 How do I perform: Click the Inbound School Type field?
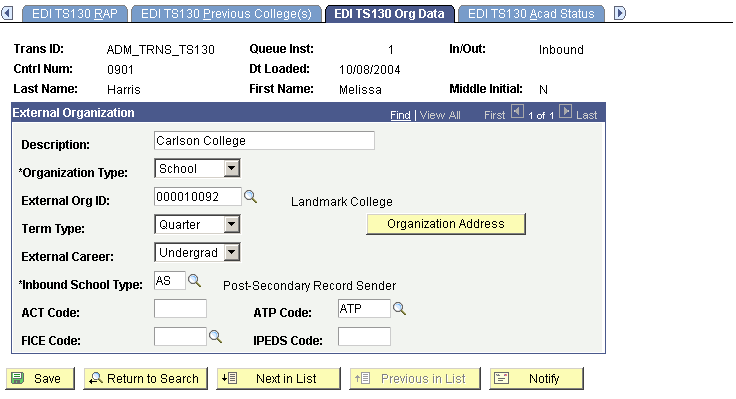coord(169,281)
